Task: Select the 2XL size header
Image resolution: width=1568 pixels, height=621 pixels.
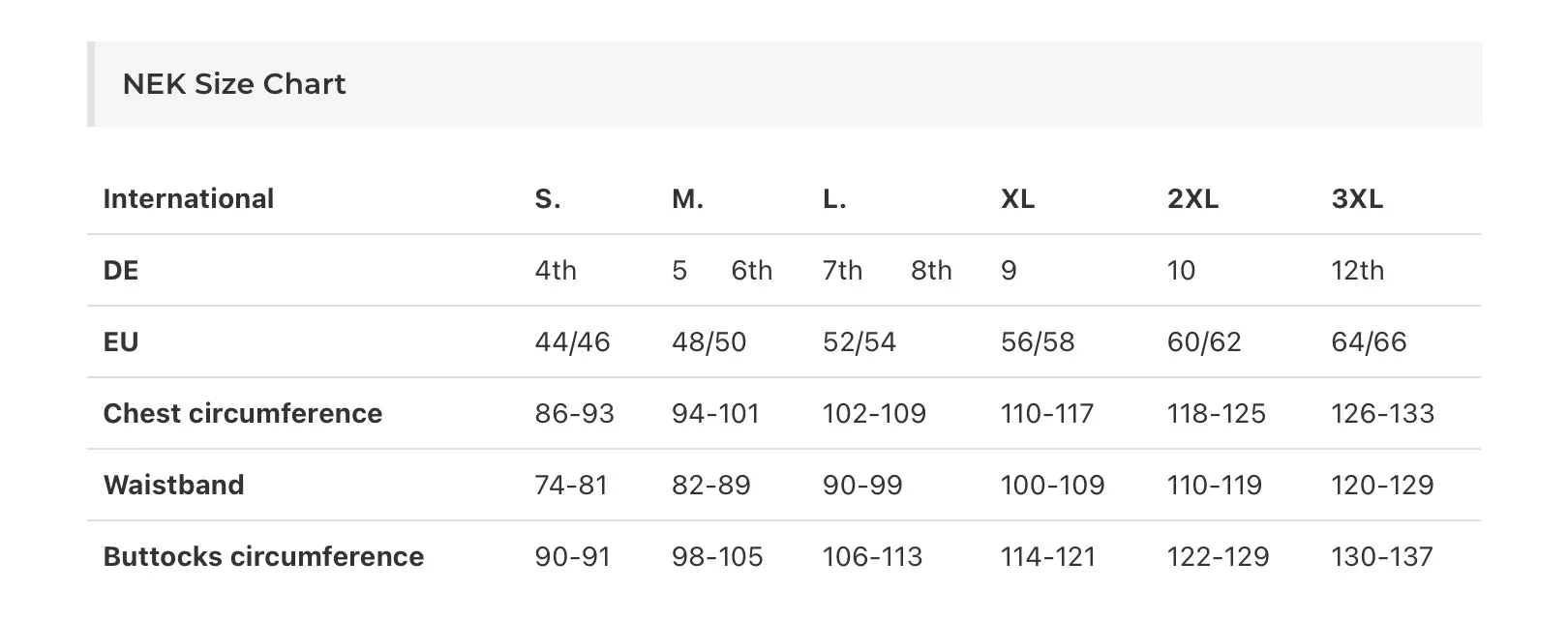Action: click(x=1192, y=198)
